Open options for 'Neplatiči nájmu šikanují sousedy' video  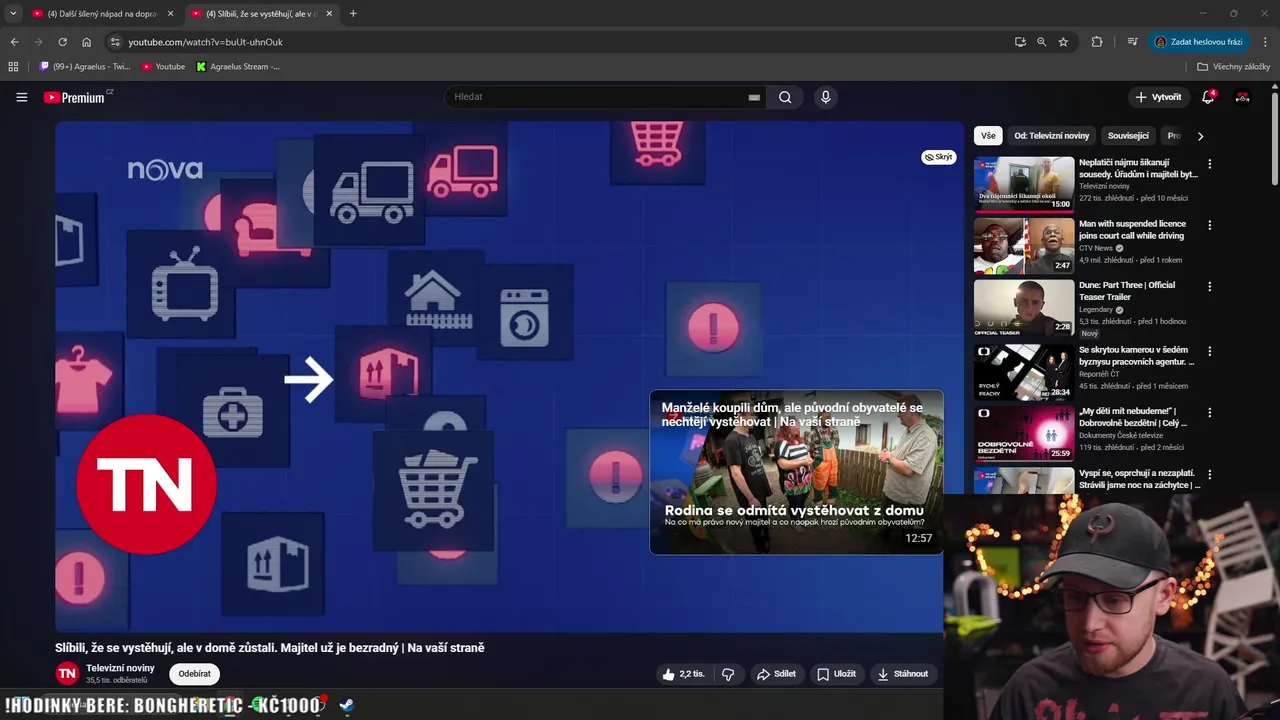pos(1209,164)
